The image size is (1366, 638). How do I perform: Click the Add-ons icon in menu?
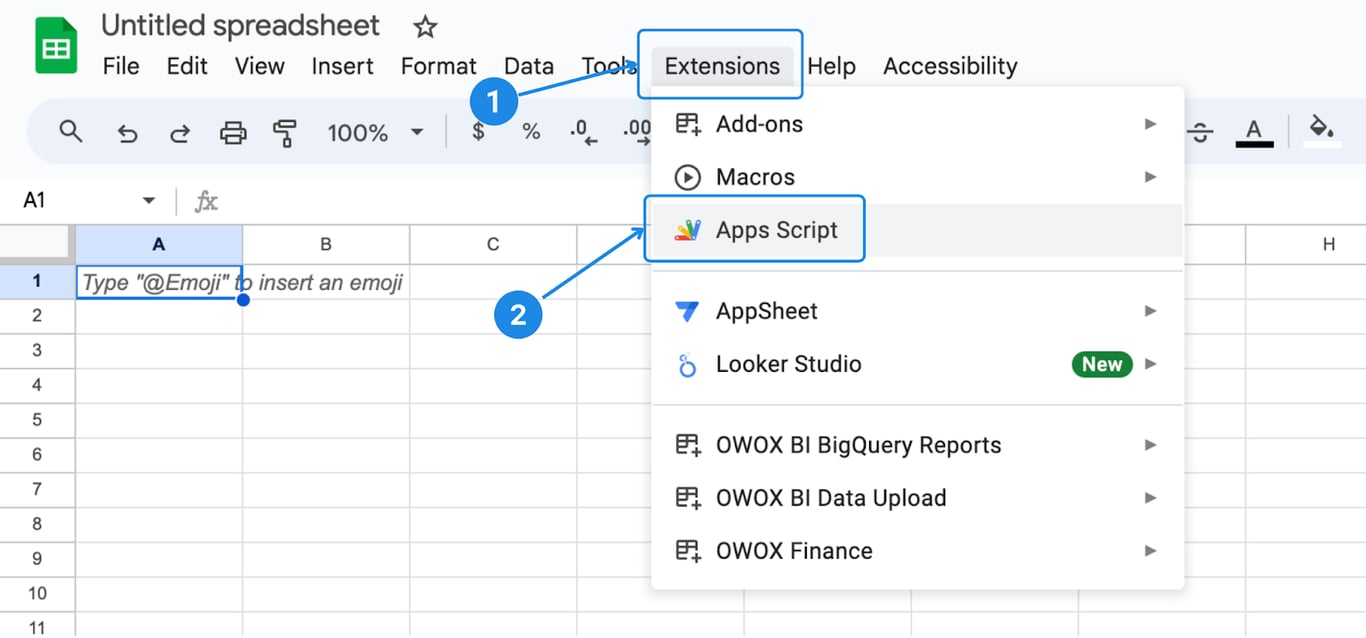(688, 124)
